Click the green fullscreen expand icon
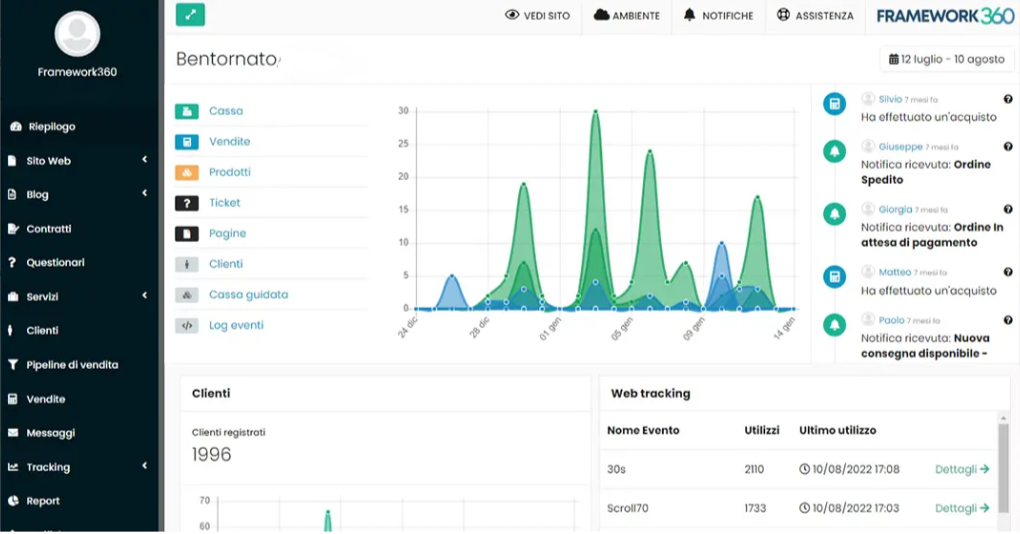 click(190, 15)
